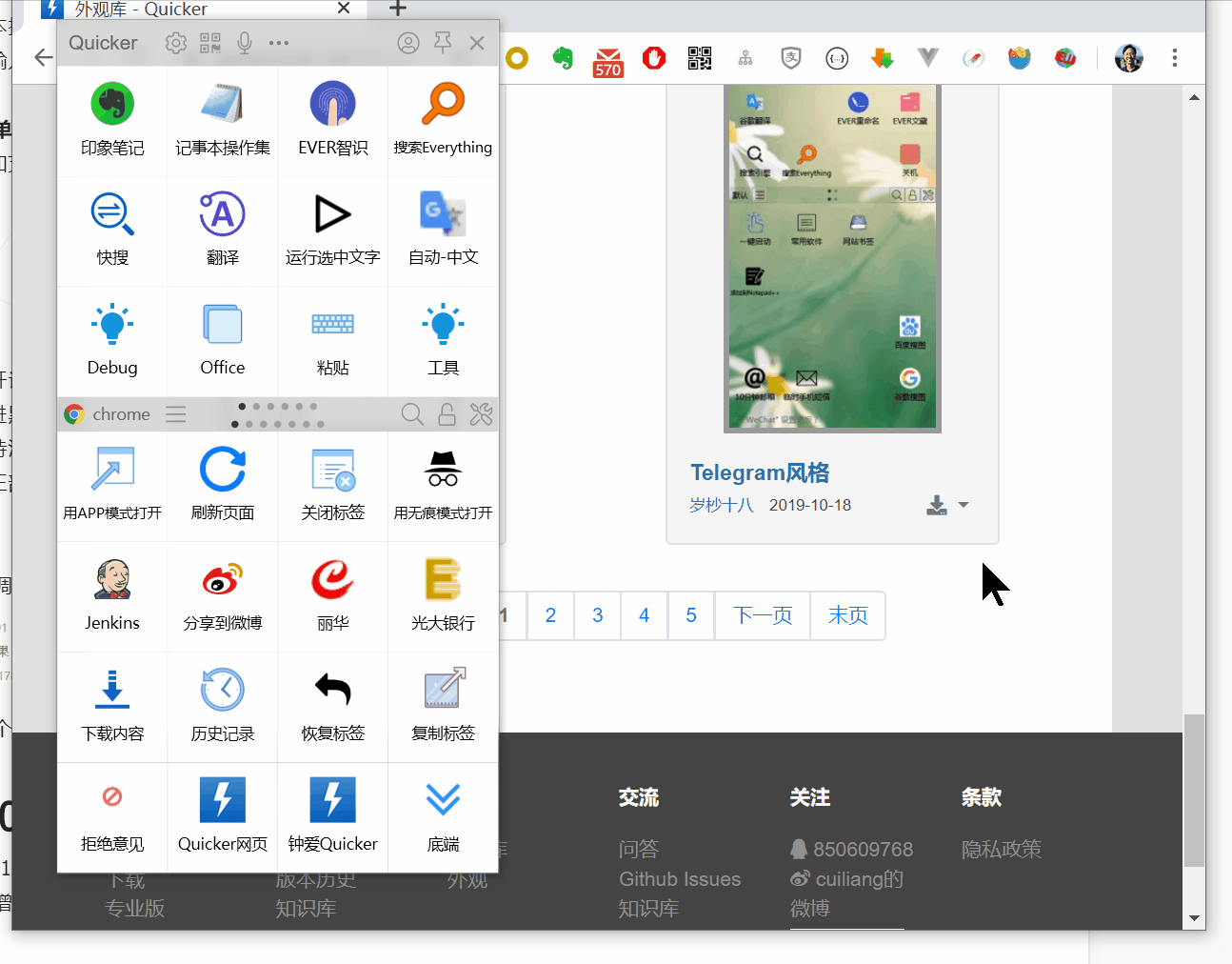Open 搜索Everything search action

(443, 121)
